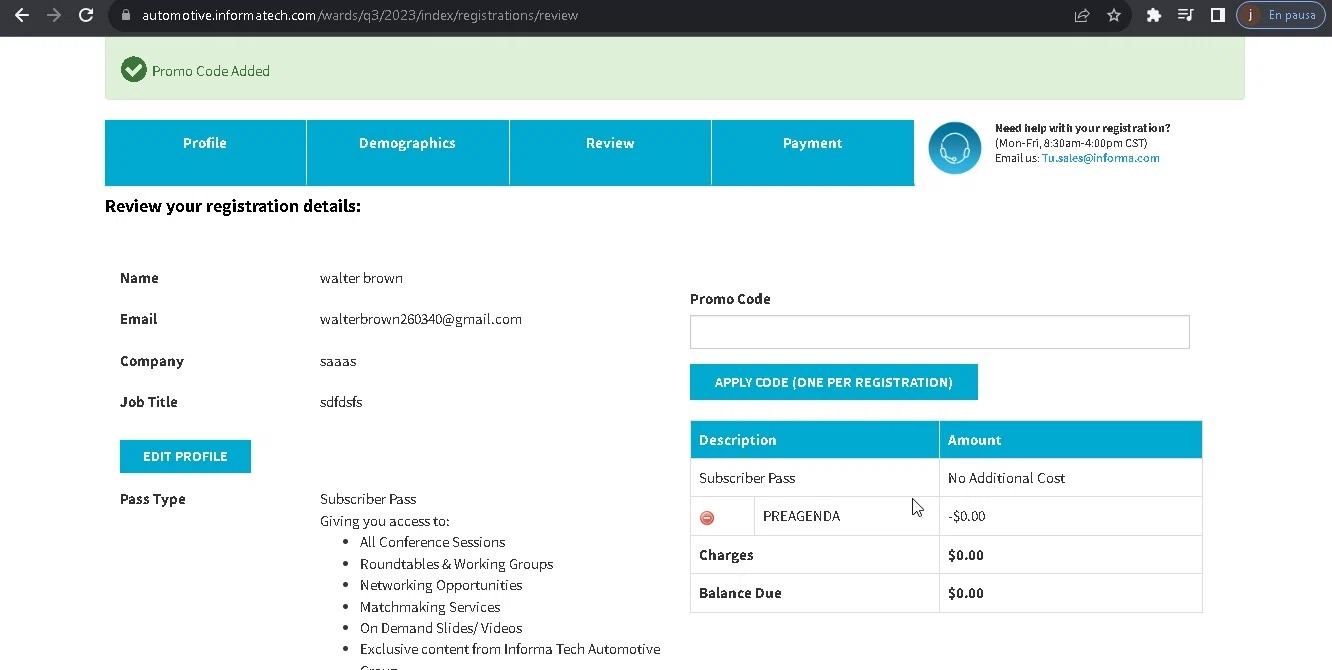Switch to the Demographics step tab
The width and height of the screenshot is (1332, 670).
[407, 152]
